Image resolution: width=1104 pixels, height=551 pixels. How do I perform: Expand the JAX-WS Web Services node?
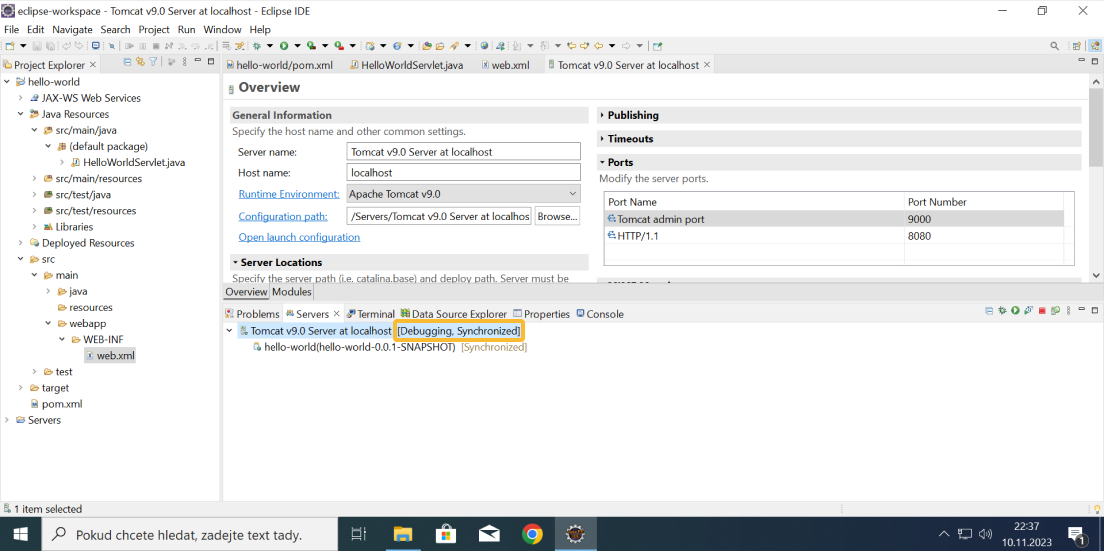coord(20,98)
